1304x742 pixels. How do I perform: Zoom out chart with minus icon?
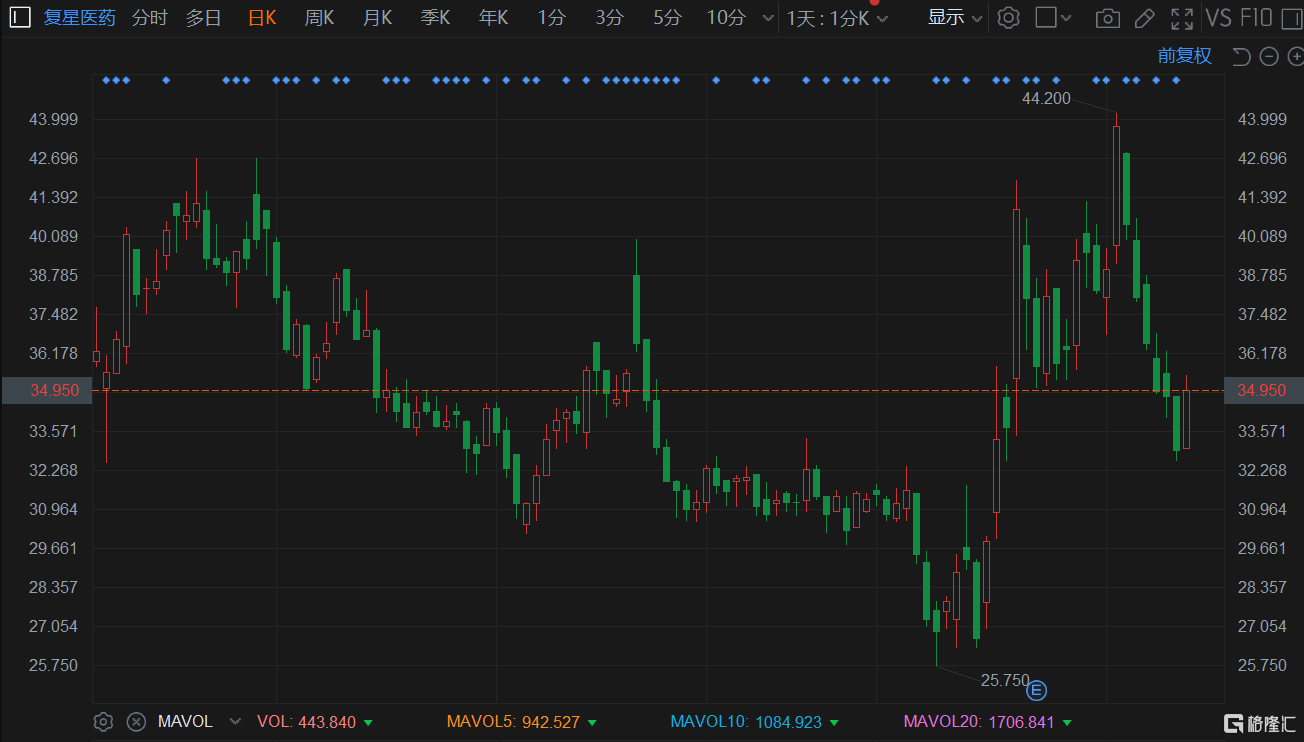(1268, 57)
